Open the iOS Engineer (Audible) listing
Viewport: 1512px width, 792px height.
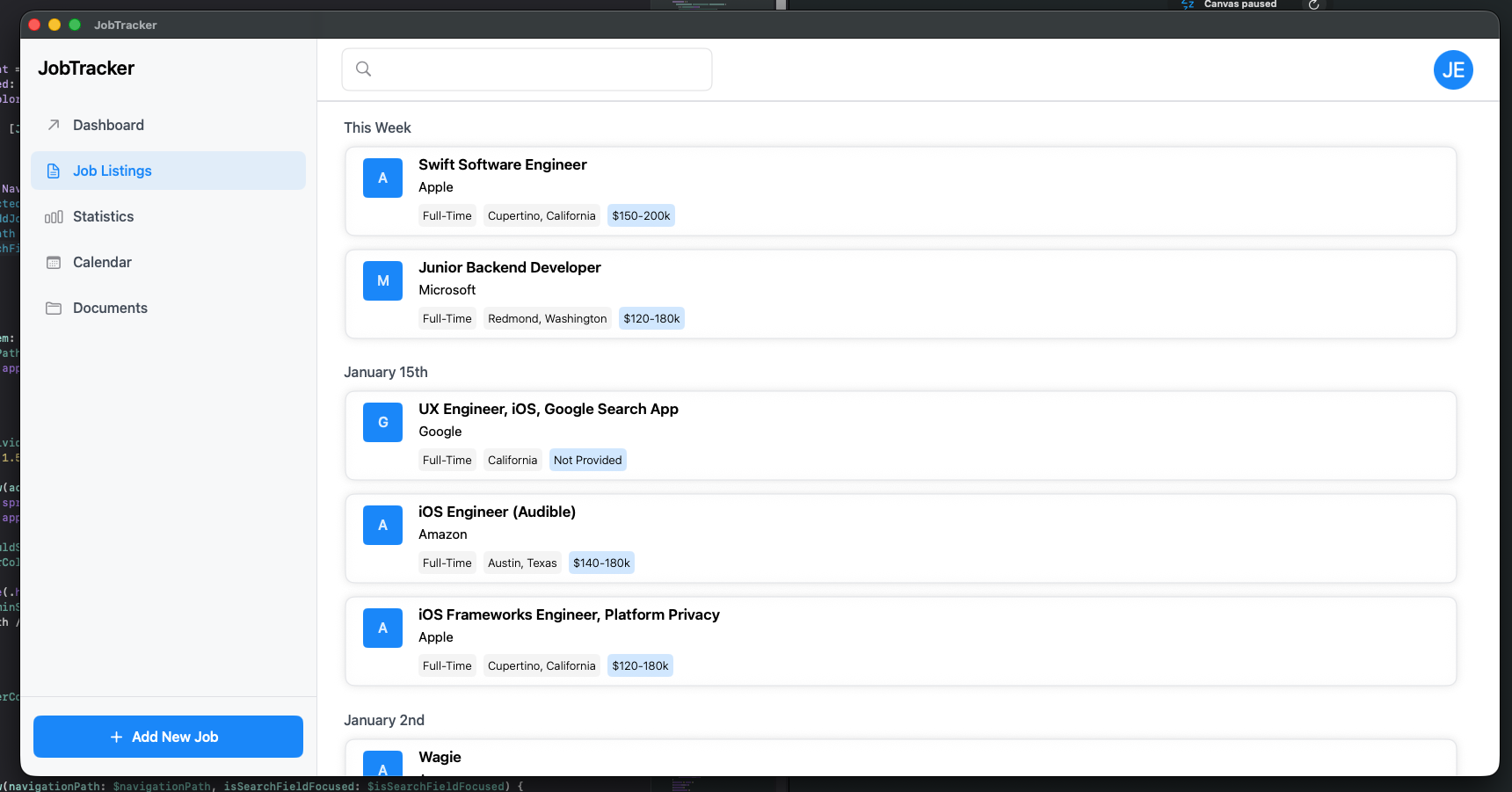(x=901, y=538)
